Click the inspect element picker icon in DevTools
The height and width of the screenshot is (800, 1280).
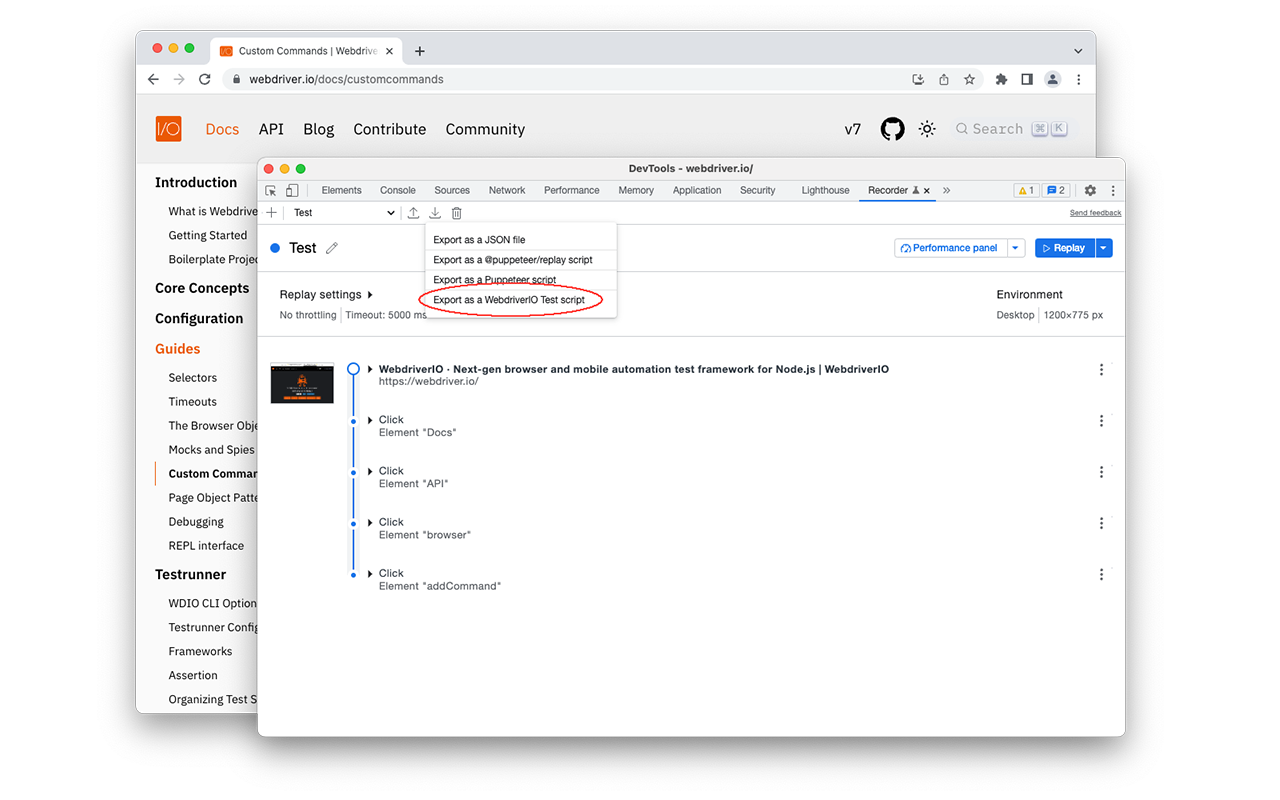pos(271,190)
